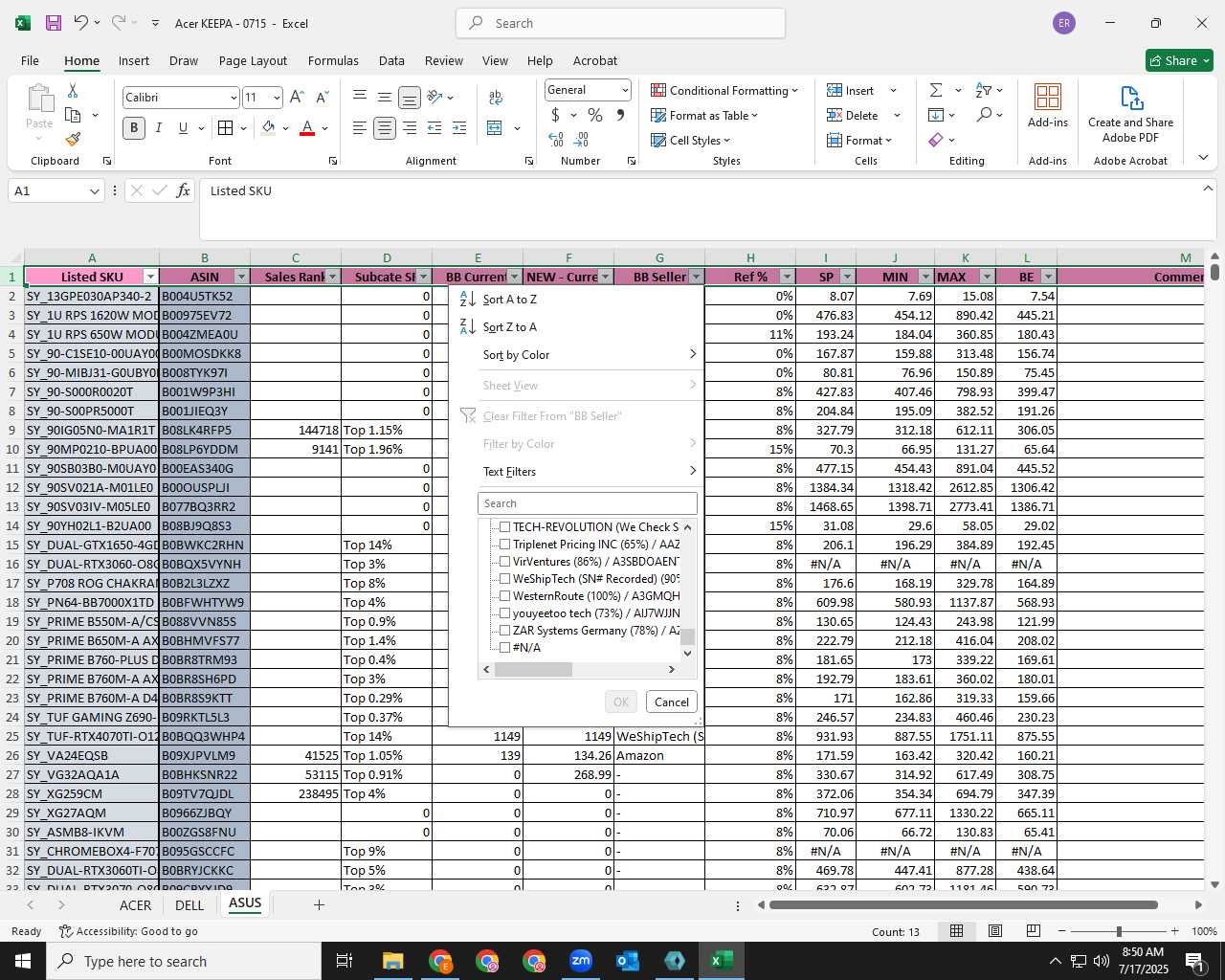Open Outlook from the taskbar
This screenshot has width=1225, height=980.
click(628, 961)
